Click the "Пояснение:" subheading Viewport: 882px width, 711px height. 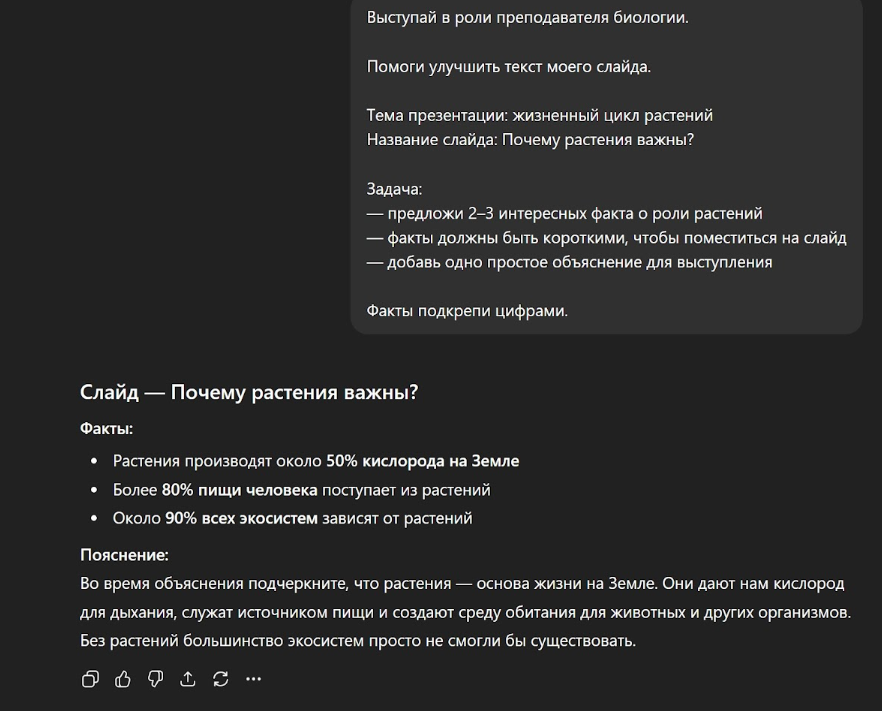tap(124, 555)
